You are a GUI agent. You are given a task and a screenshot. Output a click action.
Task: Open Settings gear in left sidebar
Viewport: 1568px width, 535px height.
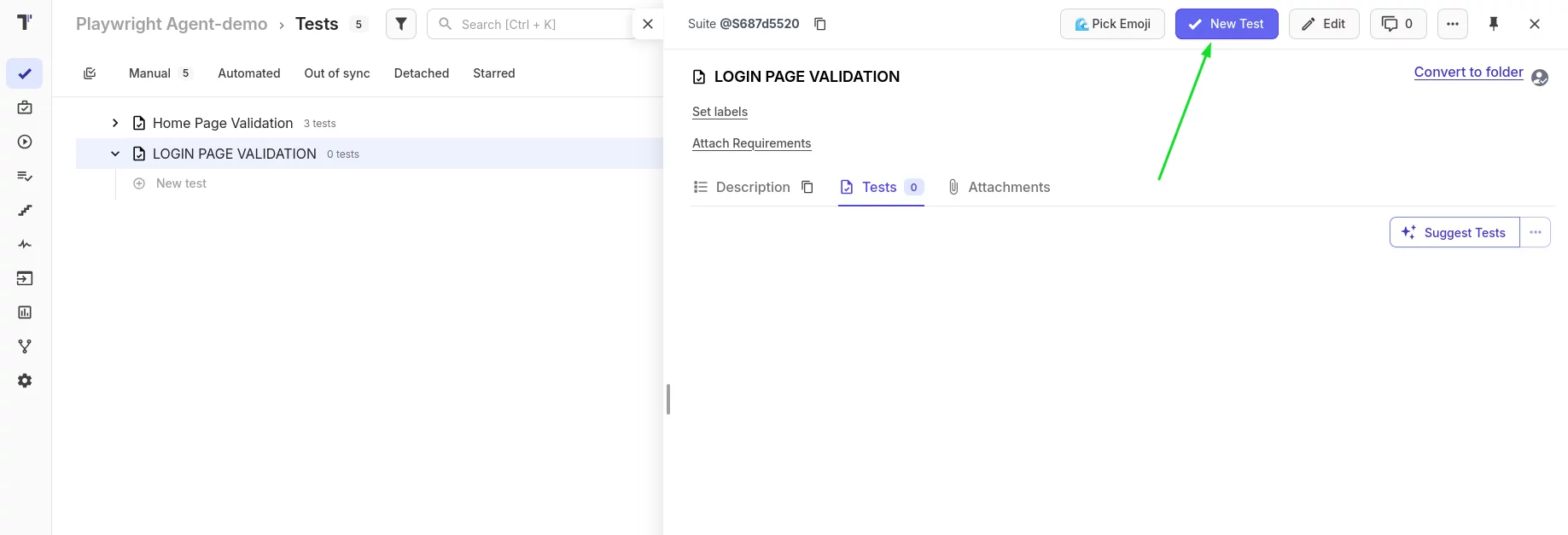pos(25,381)
